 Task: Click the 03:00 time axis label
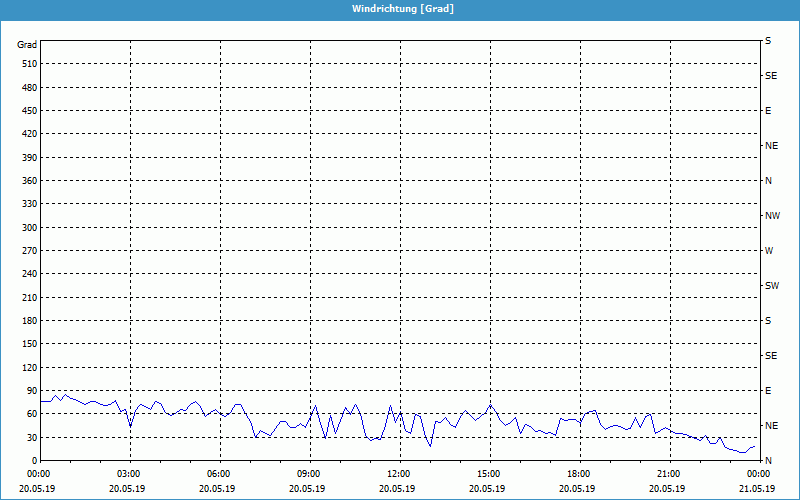[x=129, y=474]
